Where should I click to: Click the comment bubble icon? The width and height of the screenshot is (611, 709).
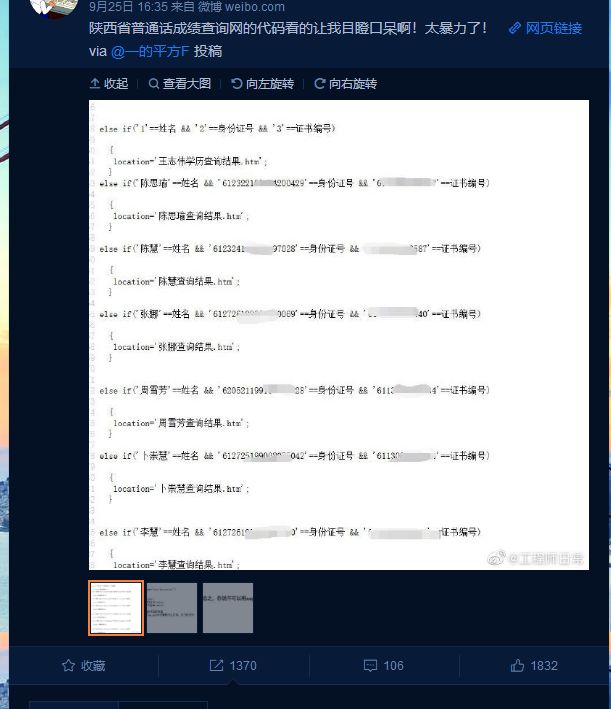coord(370,666)
